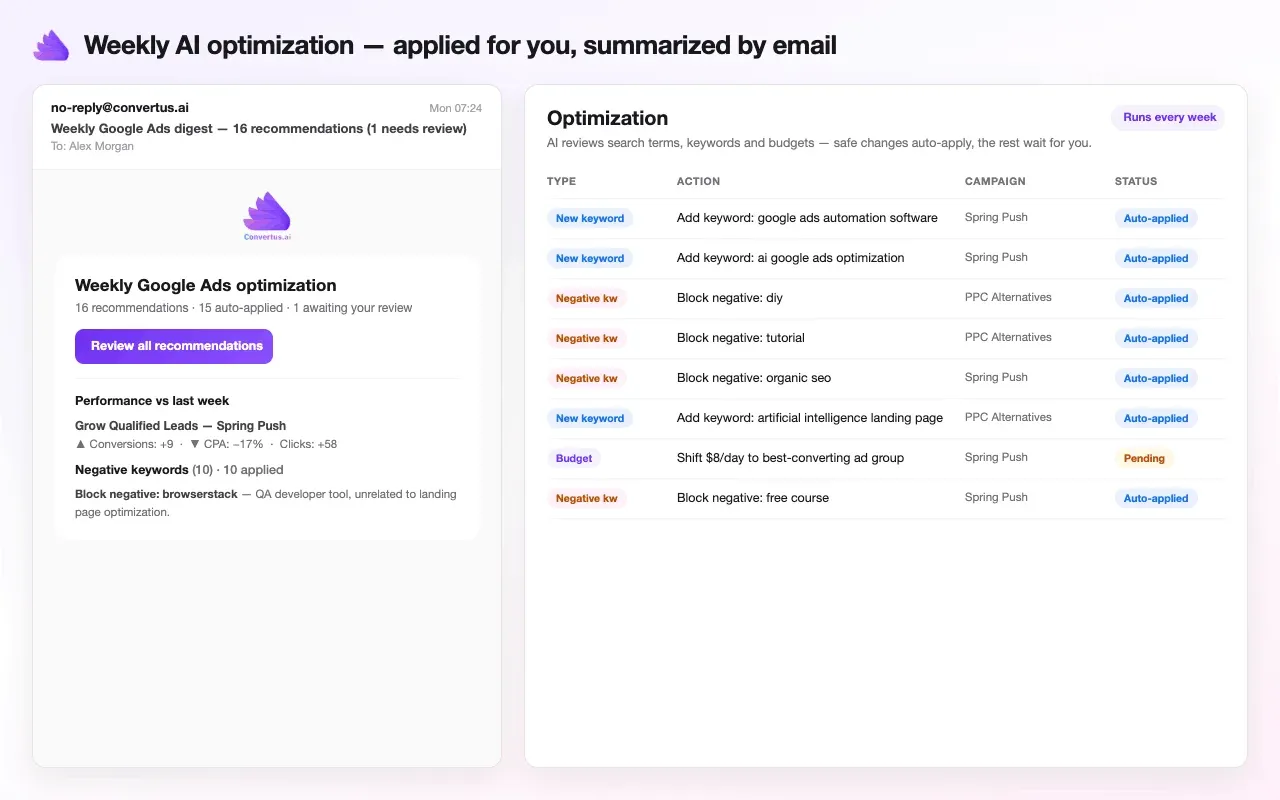Click the Budget type tag
The height and width of the screenshot is (800, 1280).
(x=574, y=458)
